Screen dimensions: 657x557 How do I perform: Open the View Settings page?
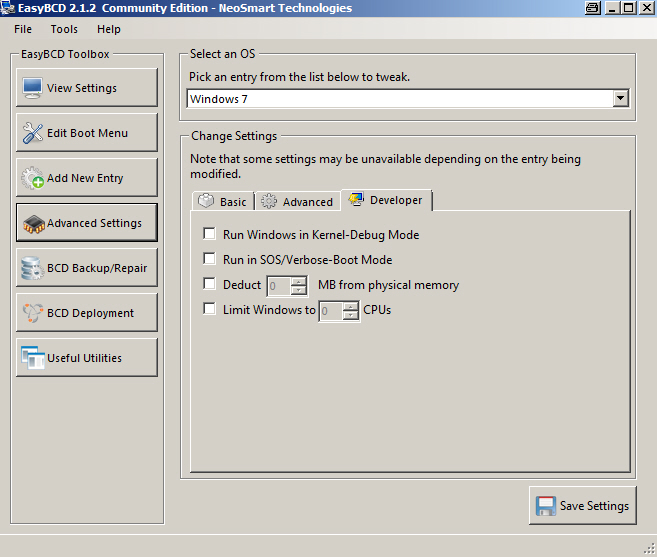87,88
